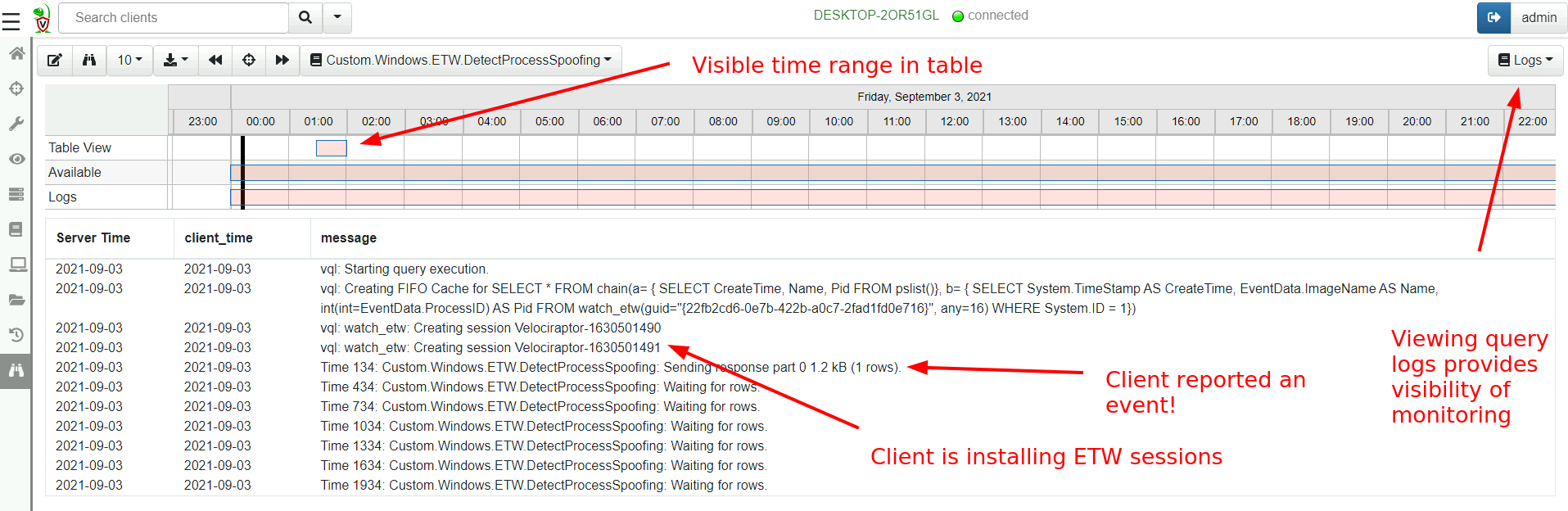1568x511 pixels.
Task: Open the wrench artifacts sidebar icon
Action: [x=16, y=124]
